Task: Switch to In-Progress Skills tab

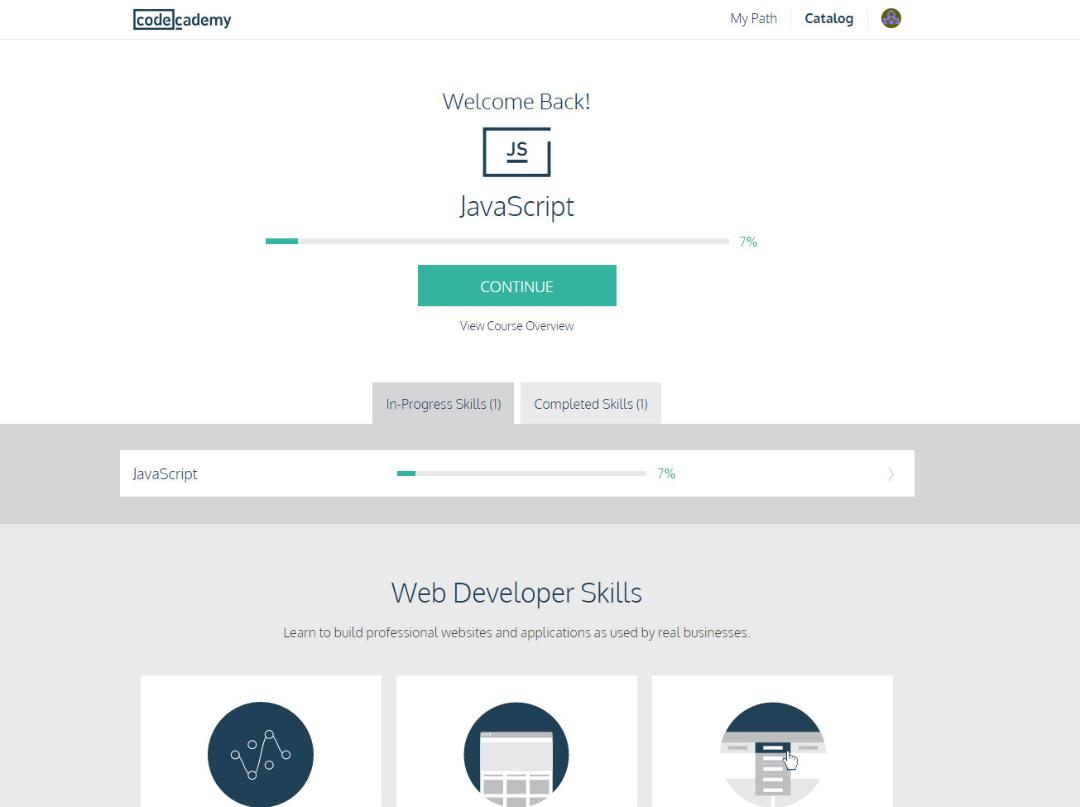Action: coord(443,404)
